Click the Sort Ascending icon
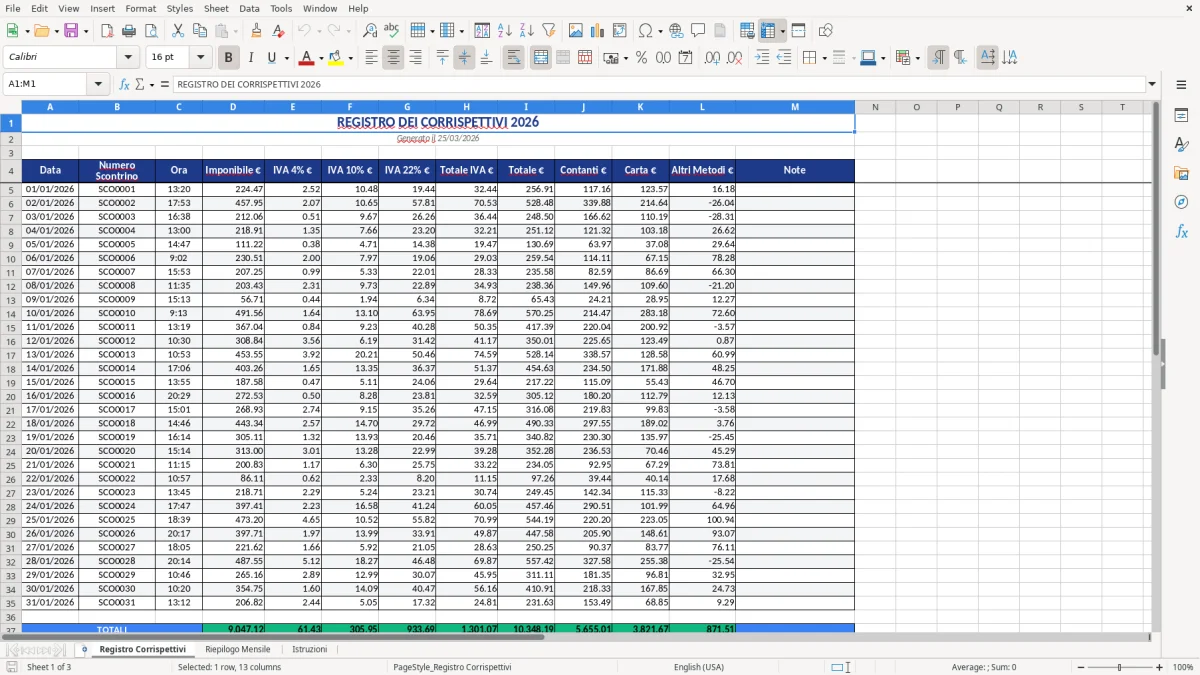The image size is (1200, 675). click(x=505, y=31)
